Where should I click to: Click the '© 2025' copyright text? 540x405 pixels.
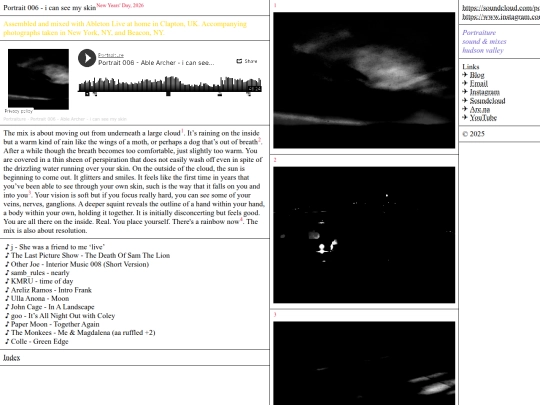[x=473, y=134]
